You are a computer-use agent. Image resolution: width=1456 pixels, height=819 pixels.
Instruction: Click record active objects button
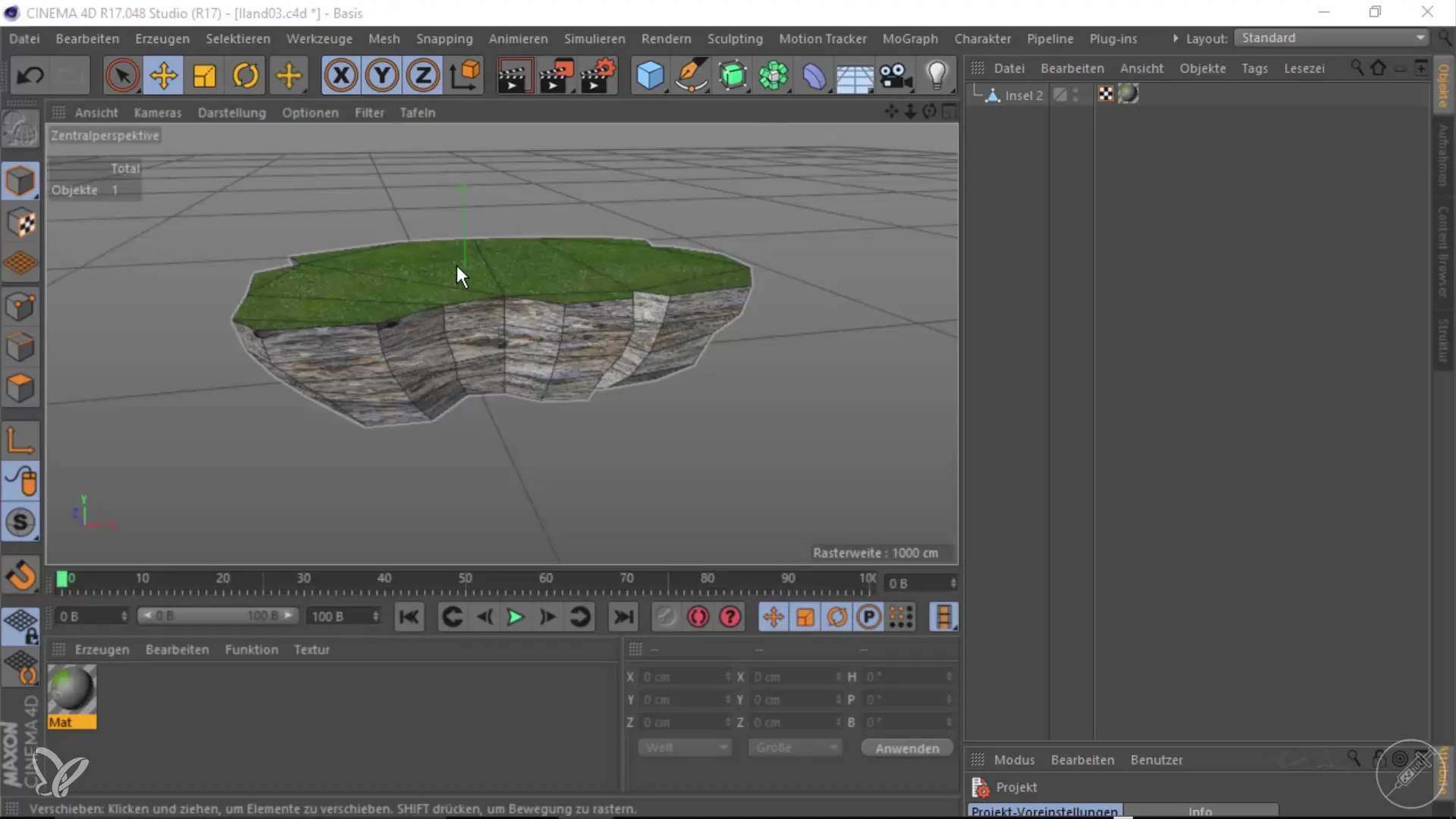[665, 617]
